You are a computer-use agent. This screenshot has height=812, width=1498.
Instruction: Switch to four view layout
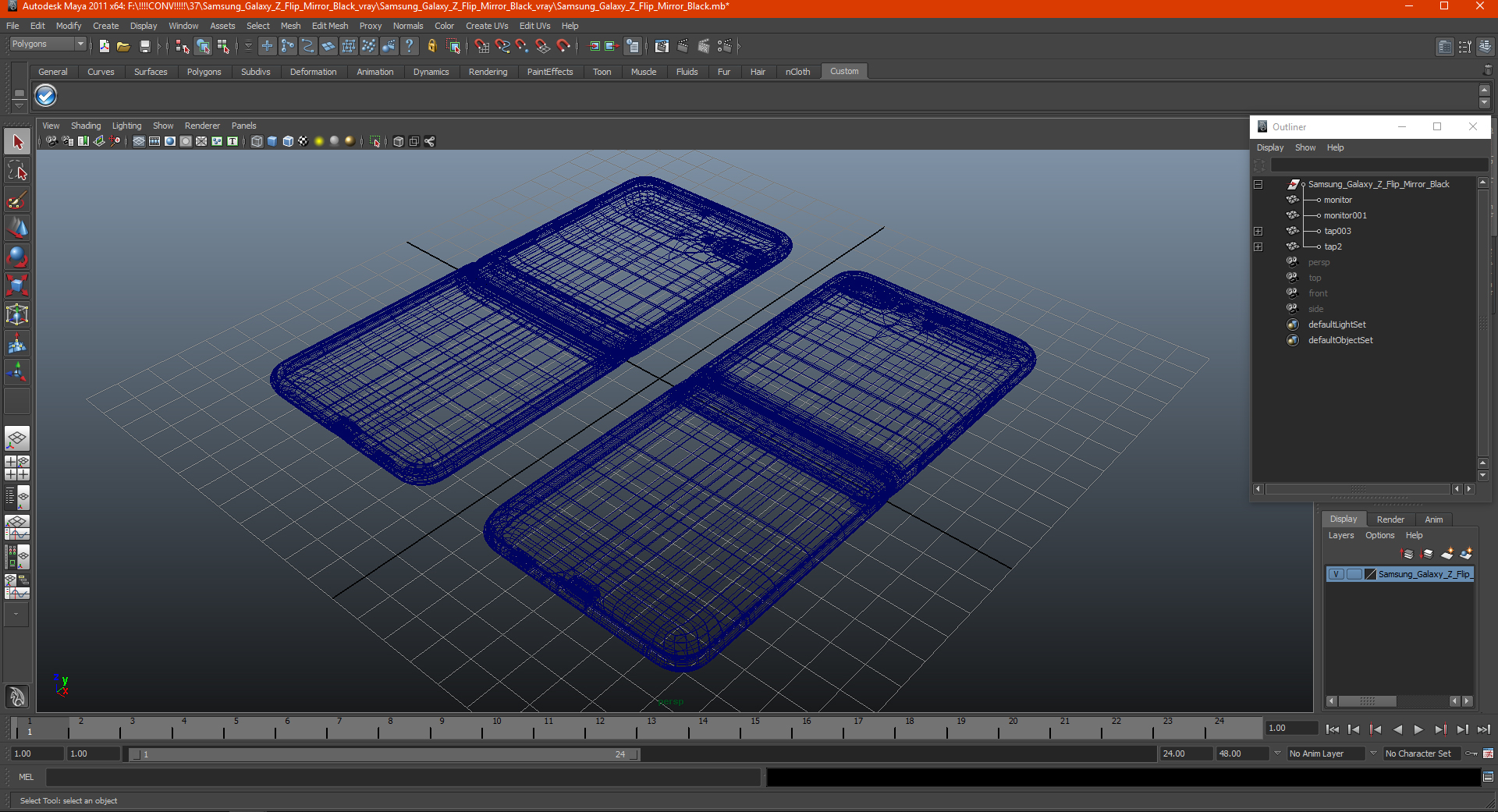pyautogui.click(x=17, y=468)
